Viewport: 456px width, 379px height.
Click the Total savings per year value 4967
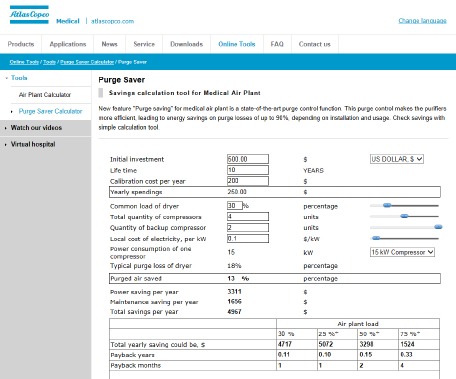coord(234,312)
